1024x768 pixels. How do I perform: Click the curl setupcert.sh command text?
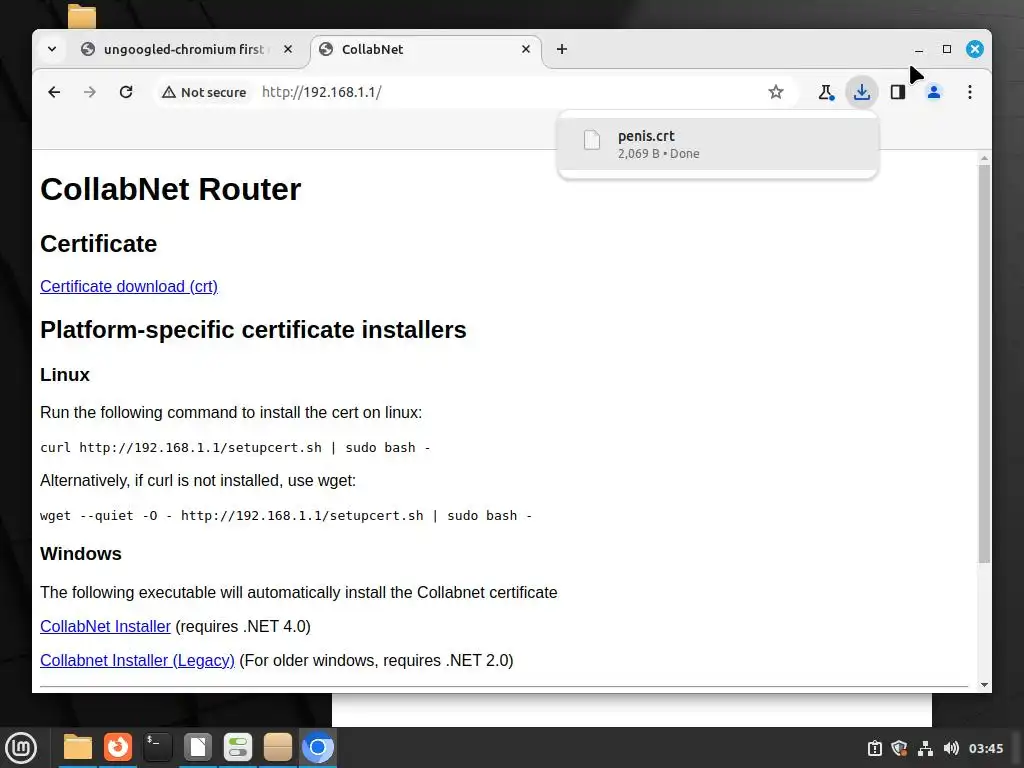coord(235,448)
